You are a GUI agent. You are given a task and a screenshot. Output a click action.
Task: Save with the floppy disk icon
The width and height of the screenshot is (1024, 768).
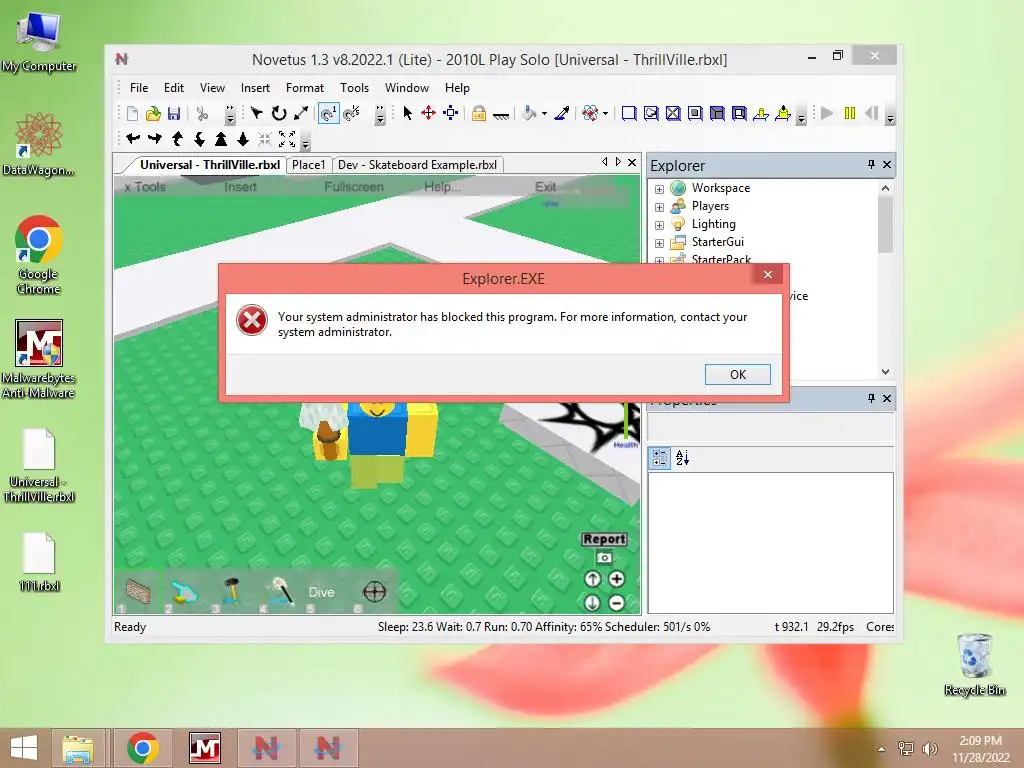click(x=174, y=114)
